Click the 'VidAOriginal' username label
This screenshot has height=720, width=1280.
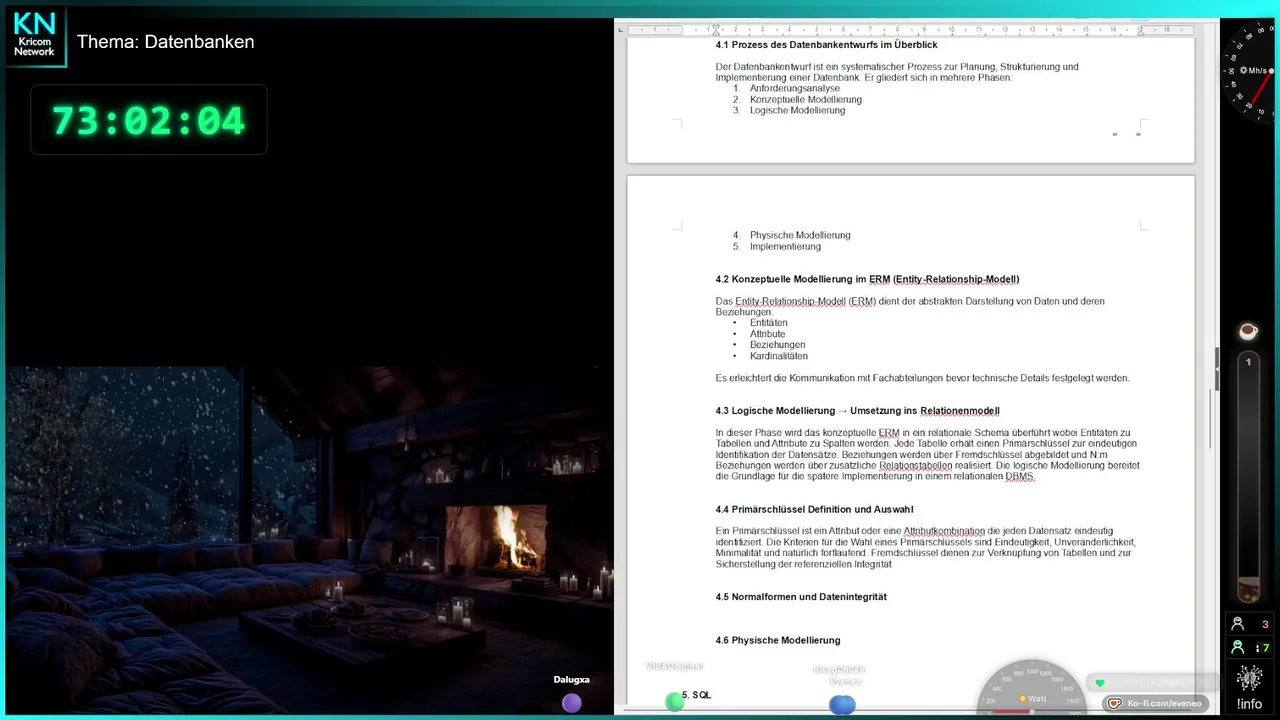[675, 666]
